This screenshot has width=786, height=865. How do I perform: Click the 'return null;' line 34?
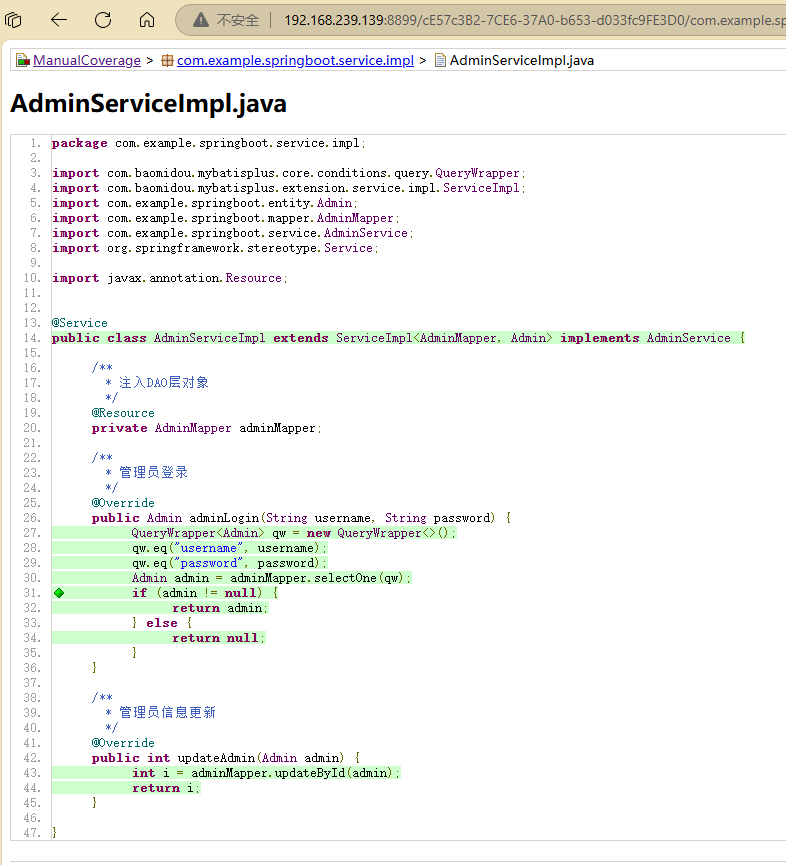(218, 638)
